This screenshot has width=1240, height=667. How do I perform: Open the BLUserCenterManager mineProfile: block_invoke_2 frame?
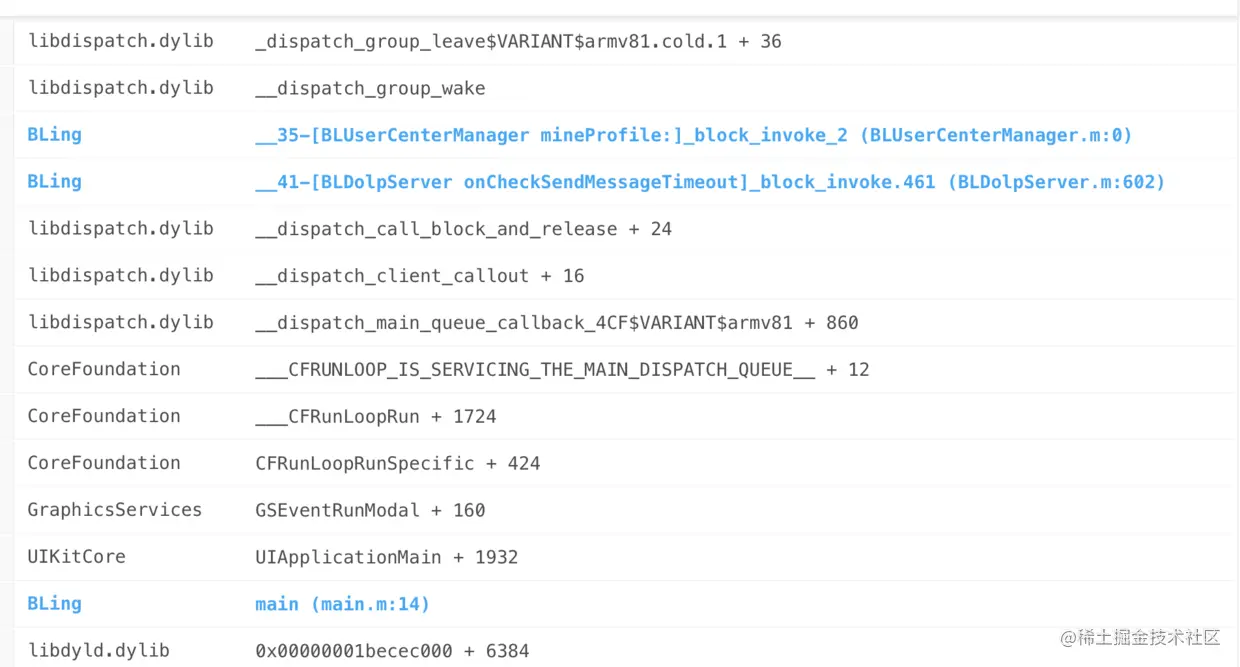coord(693,135)
